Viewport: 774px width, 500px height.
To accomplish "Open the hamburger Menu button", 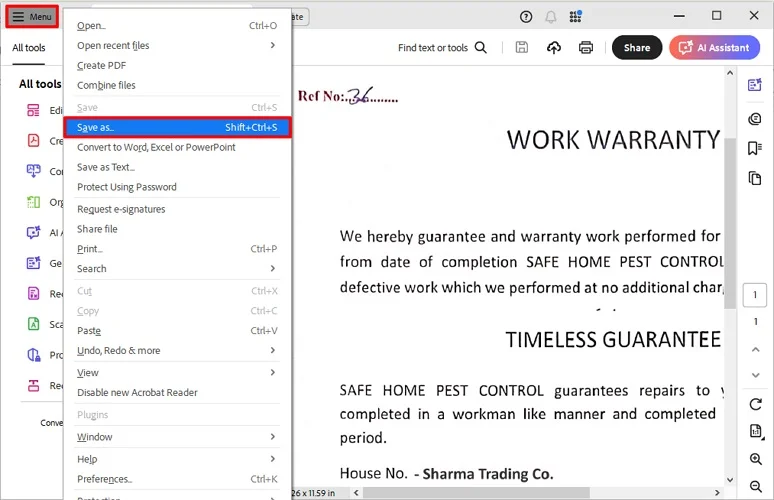I will tap(32, 17).
